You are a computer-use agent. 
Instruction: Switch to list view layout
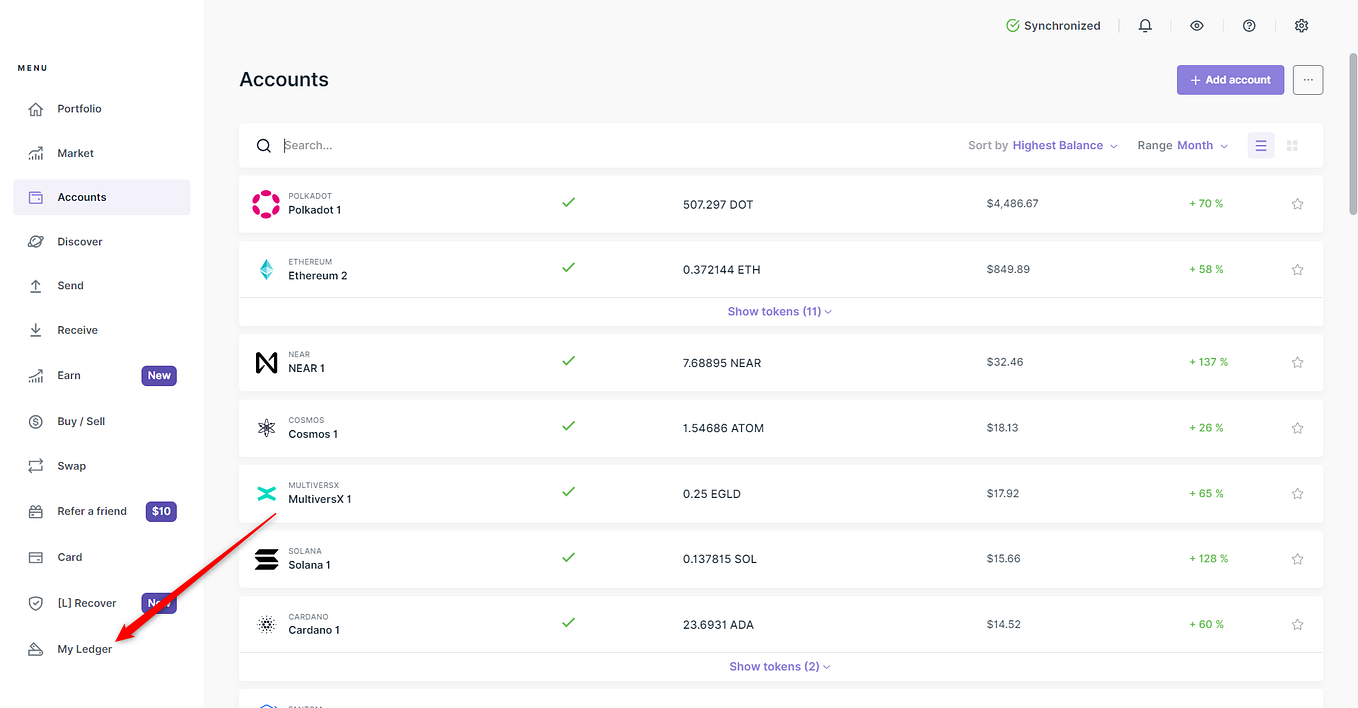[1261, 146]
